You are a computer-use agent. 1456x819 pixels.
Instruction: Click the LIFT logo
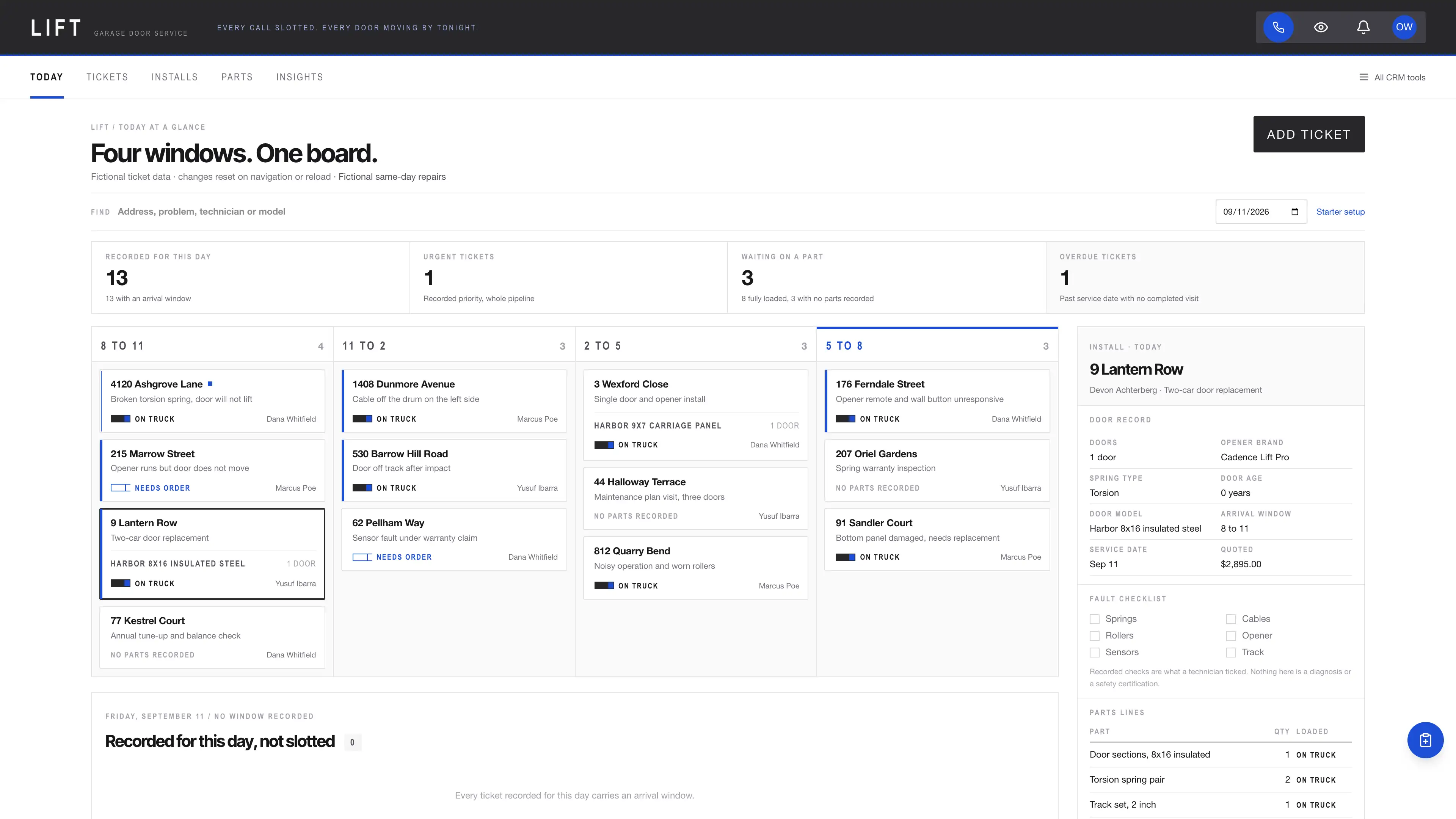point(55,28)
